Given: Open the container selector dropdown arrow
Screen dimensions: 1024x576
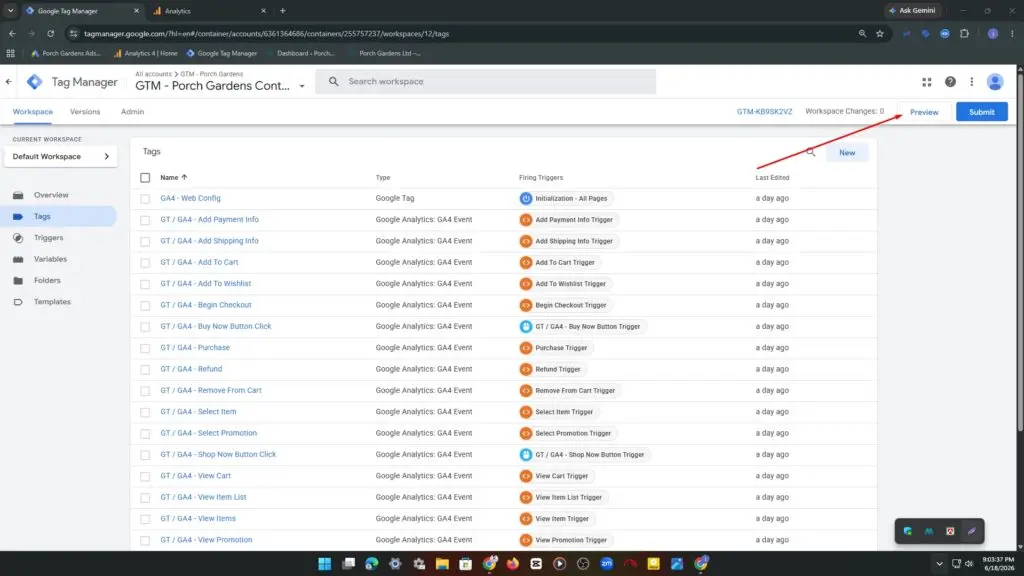Looking at the screenshot, I should click(302, 86).
